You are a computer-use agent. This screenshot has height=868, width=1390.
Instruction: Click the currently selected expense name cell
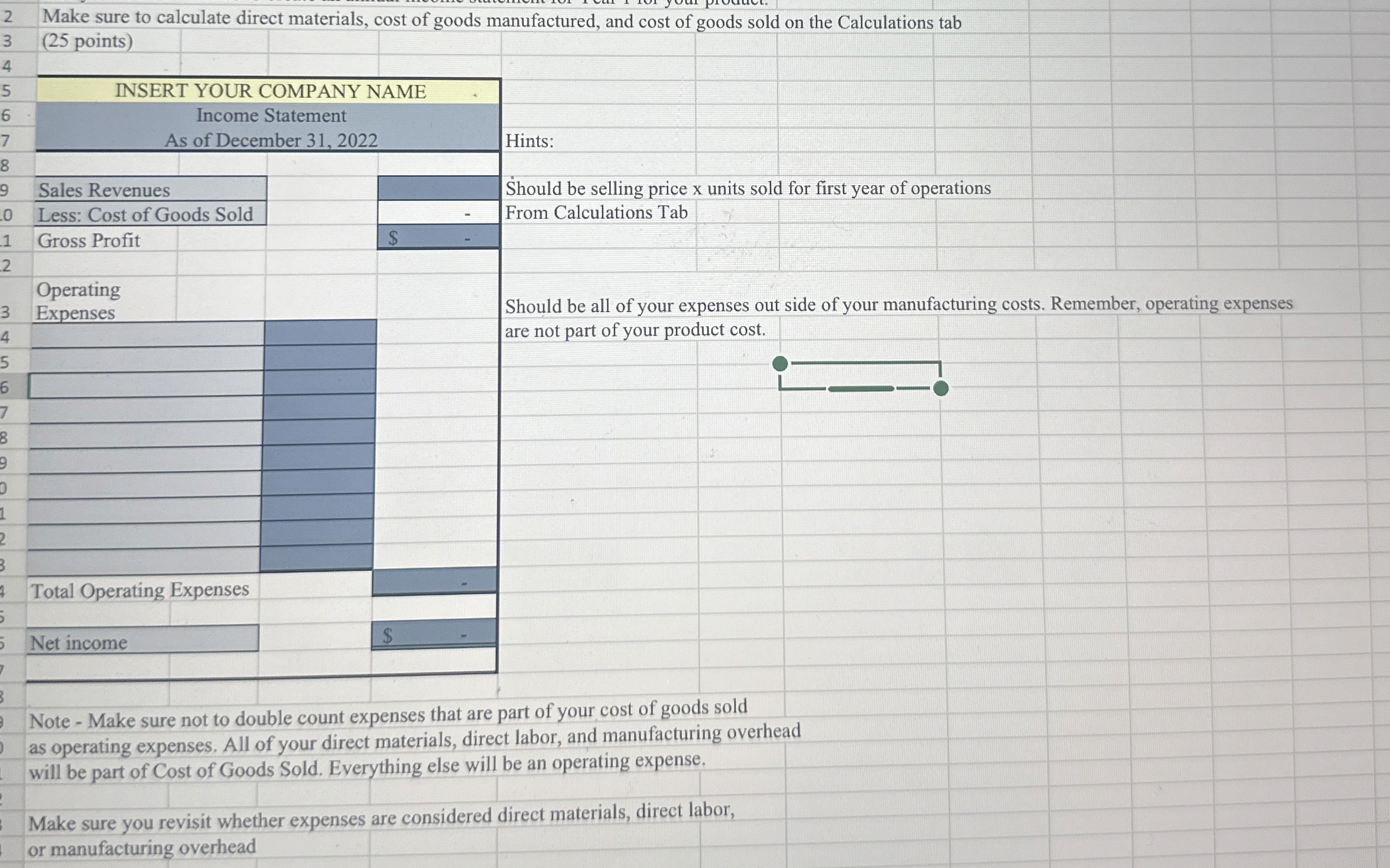145,386
